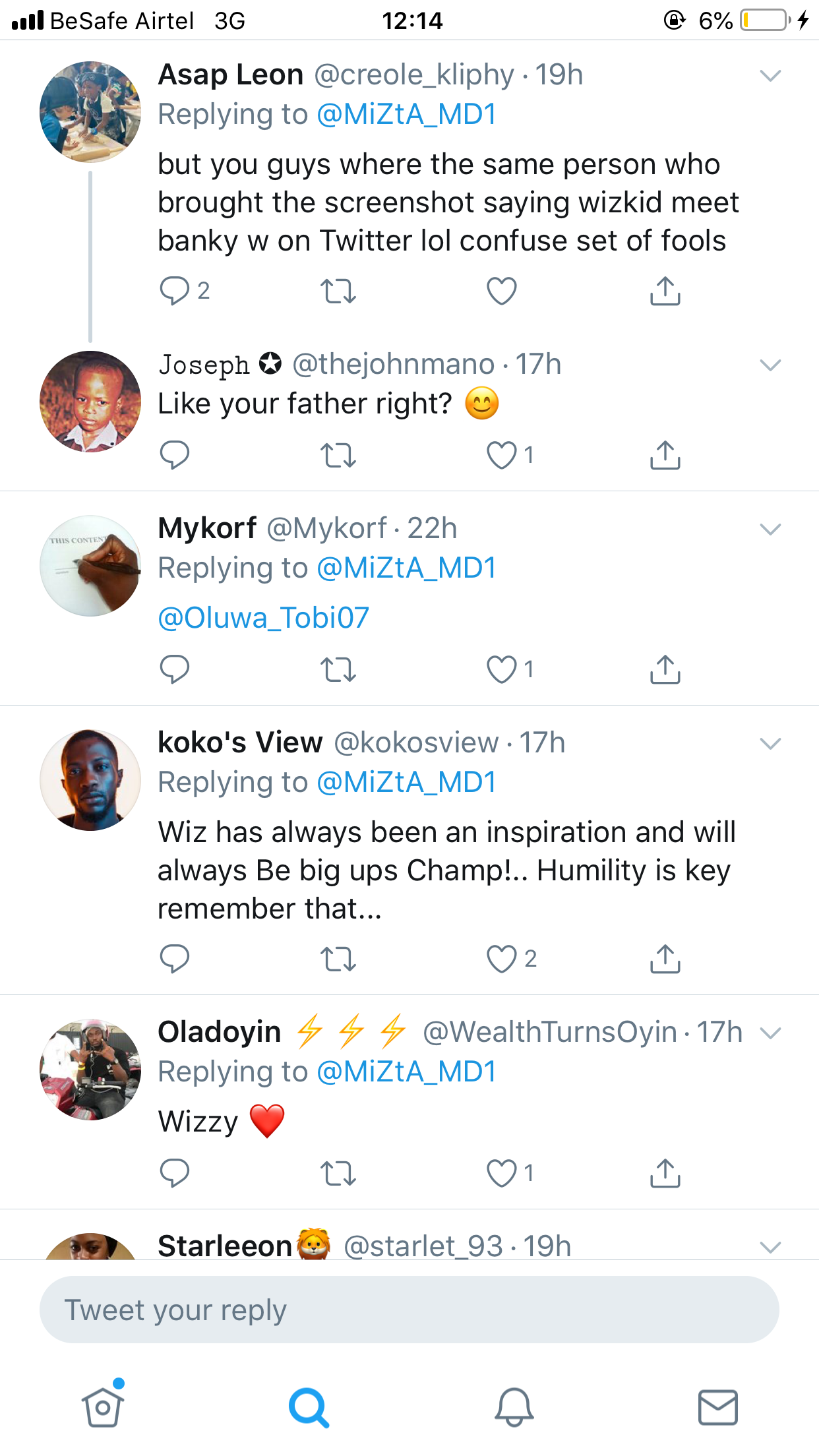Reply to Oladoyin's Wizzy tweet

pyautogui.click(x=175, y=1173)
